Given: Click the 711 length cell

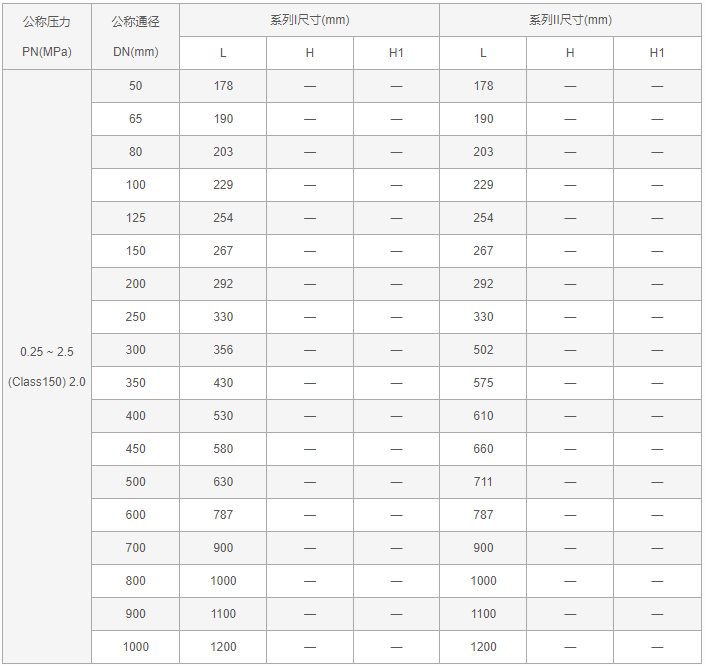Looking at the screenshot, I should click(483, 482).
